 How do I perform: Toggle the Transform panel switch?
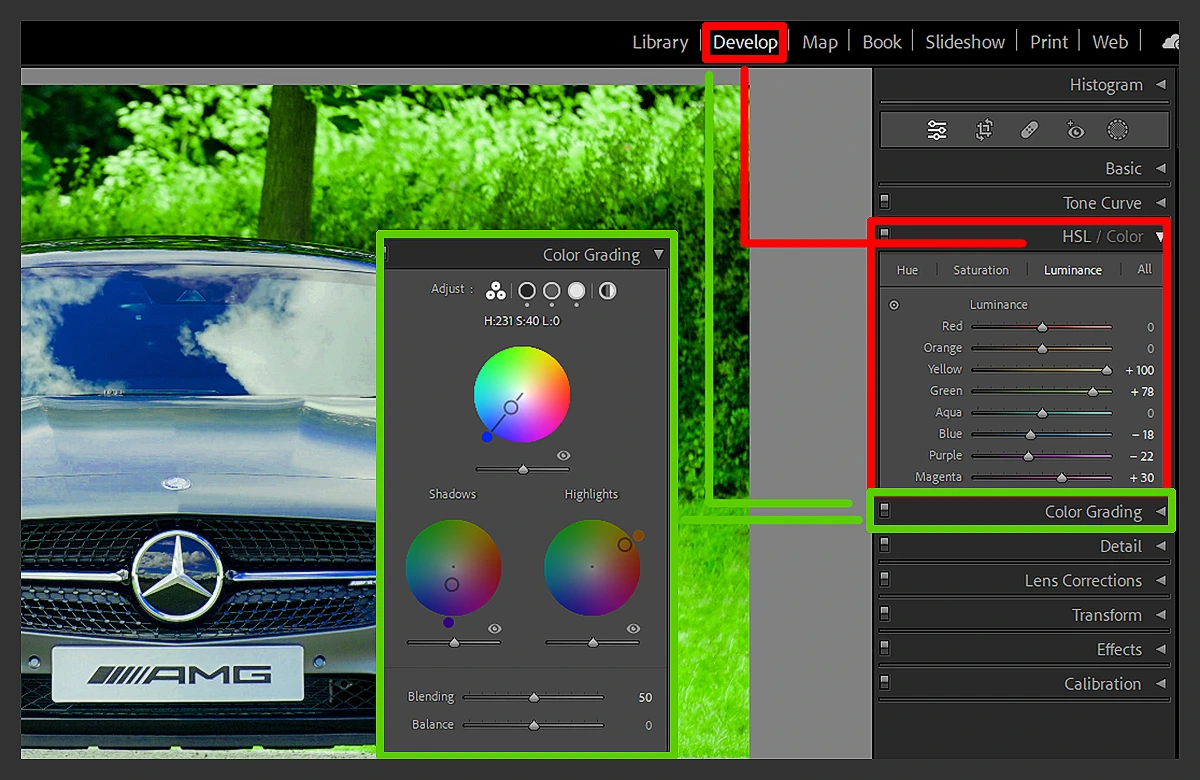[885, 615]
